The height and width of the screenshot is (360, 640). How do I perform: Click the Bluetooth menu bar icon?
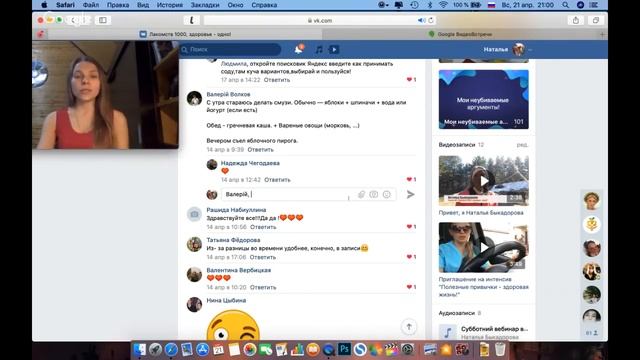[x=429, y=5]
